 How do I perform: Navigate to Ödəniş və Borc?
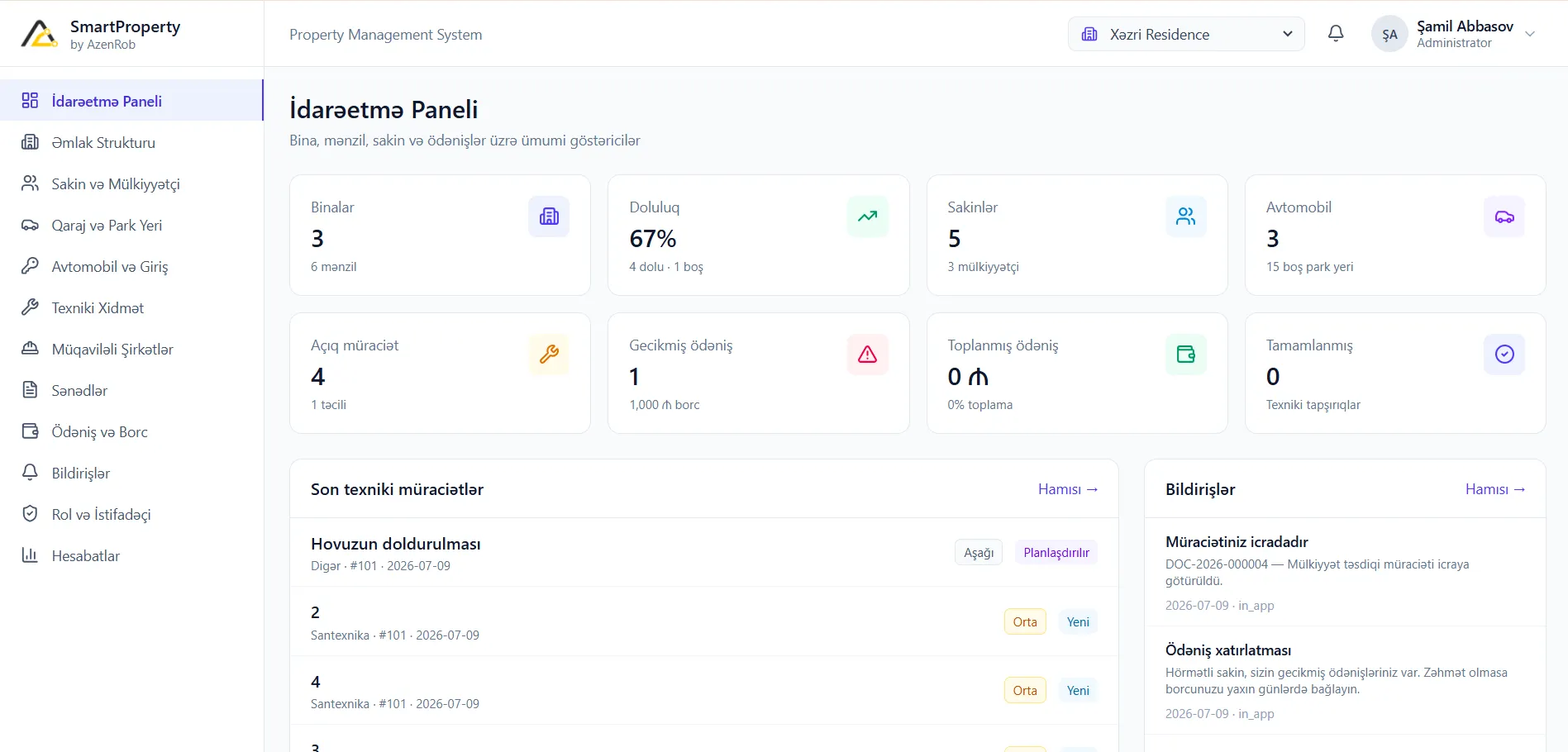coord(131,431)
